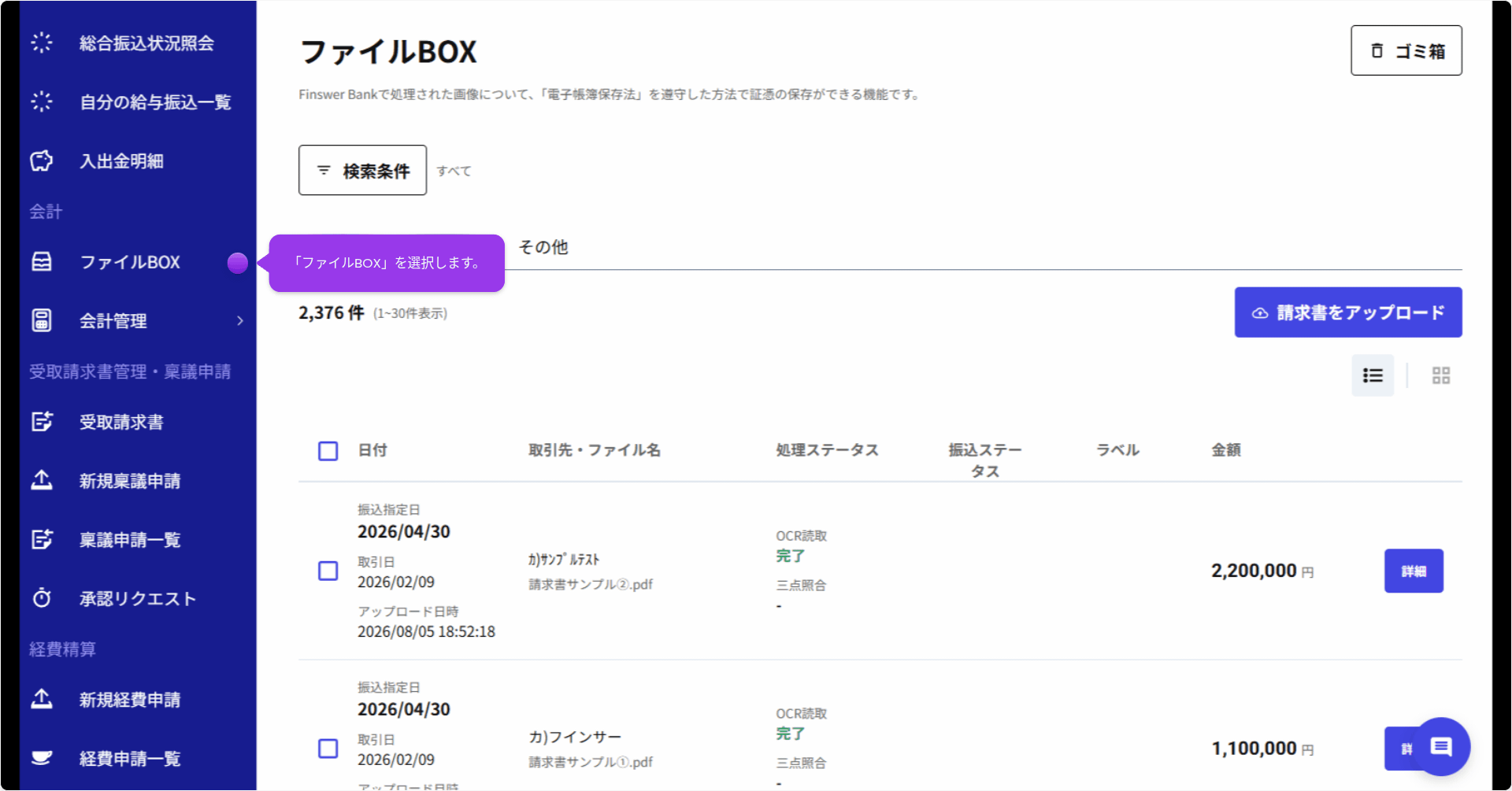Click upload timestamp 2026/08/05 18:52:18

pyautogui.click(x=426, y=631)
